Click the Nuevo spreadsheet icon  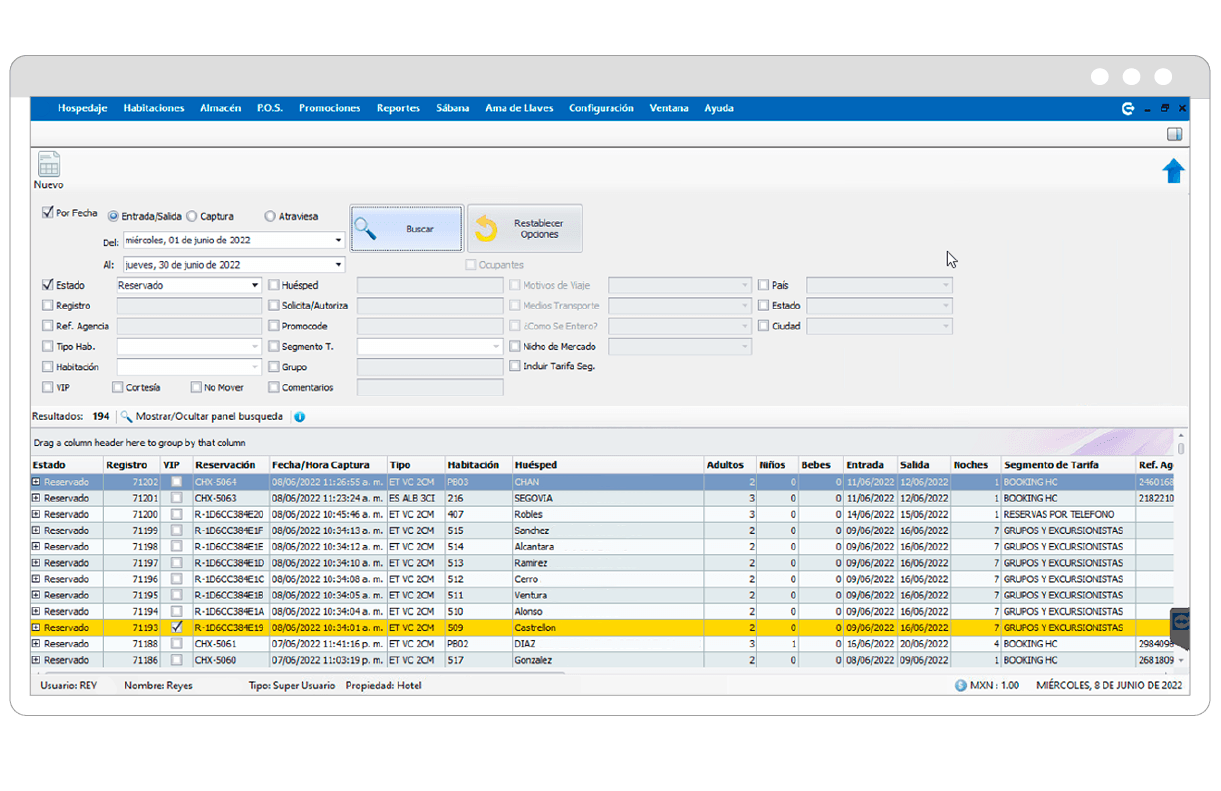pyautogui.click(x=48, y=165)
